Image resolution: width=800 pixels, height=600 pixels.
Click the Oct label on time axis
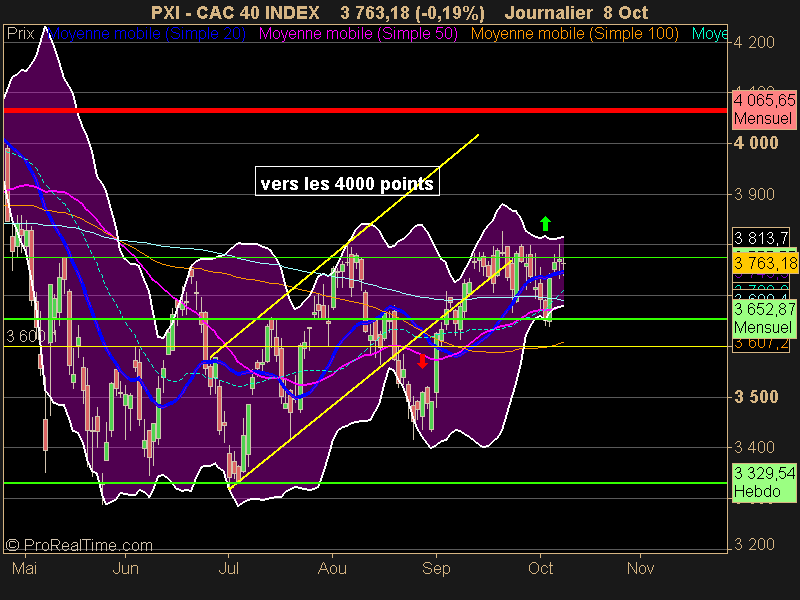(540, 568)
